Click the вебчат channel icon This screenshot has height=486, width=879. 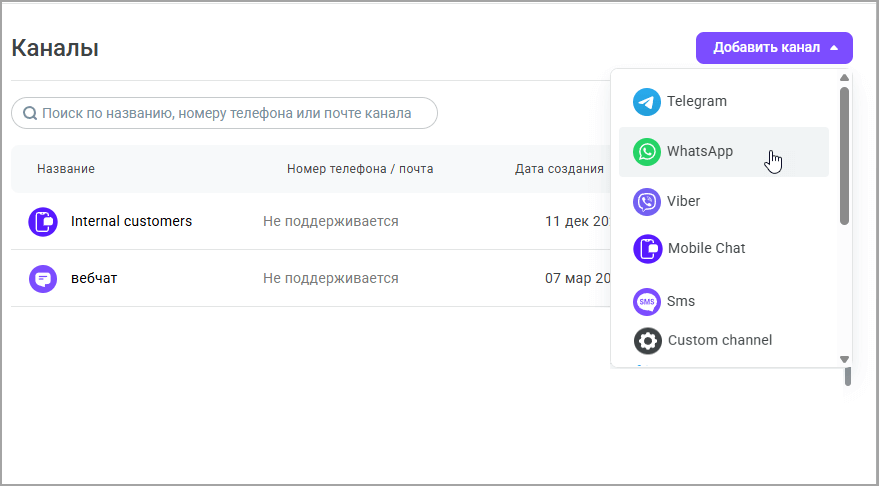43,279
